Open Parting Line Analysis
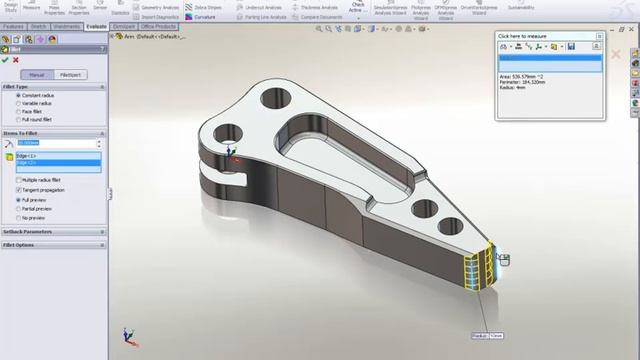Image resolution: width=640 pixels, height=360 pixels. 261,17
